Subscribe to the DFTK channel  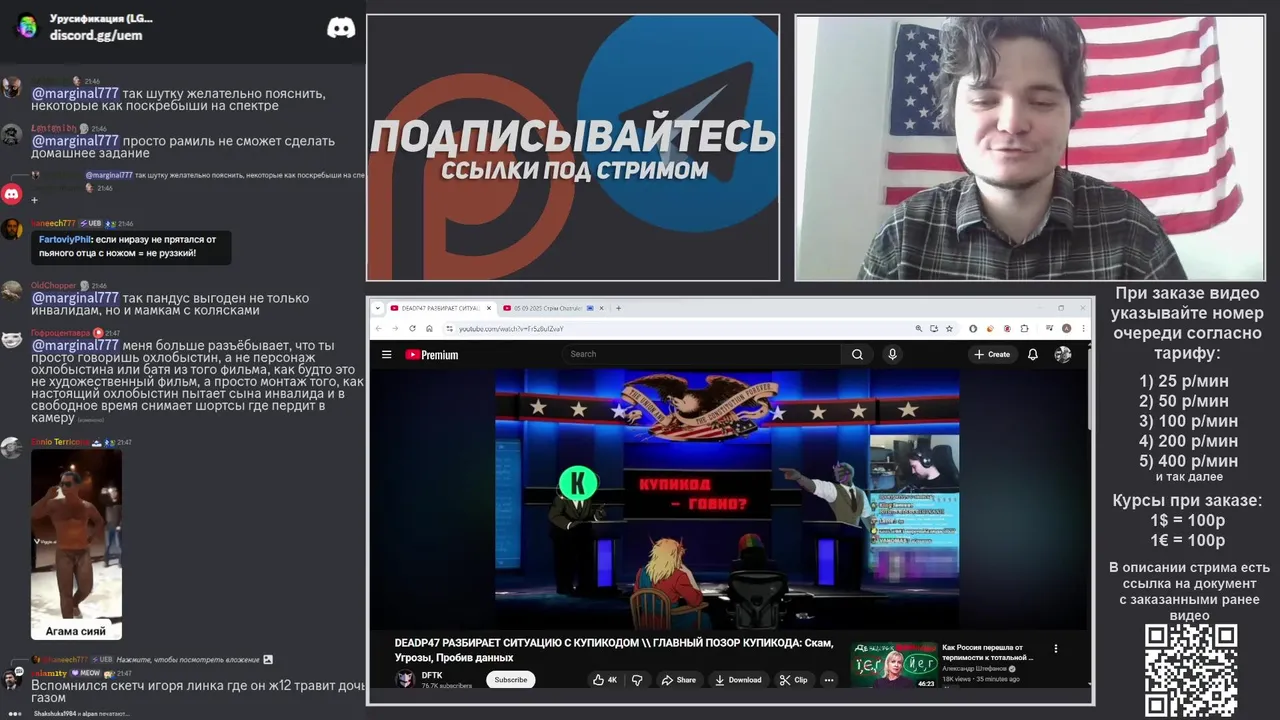tap(510, 680)
